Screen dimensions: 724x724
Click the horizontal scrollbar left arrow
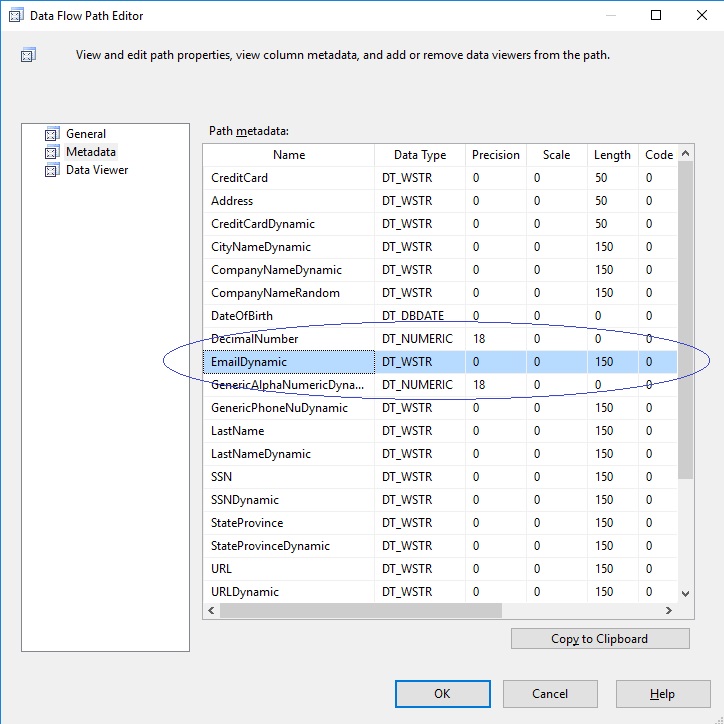point(211,610)
